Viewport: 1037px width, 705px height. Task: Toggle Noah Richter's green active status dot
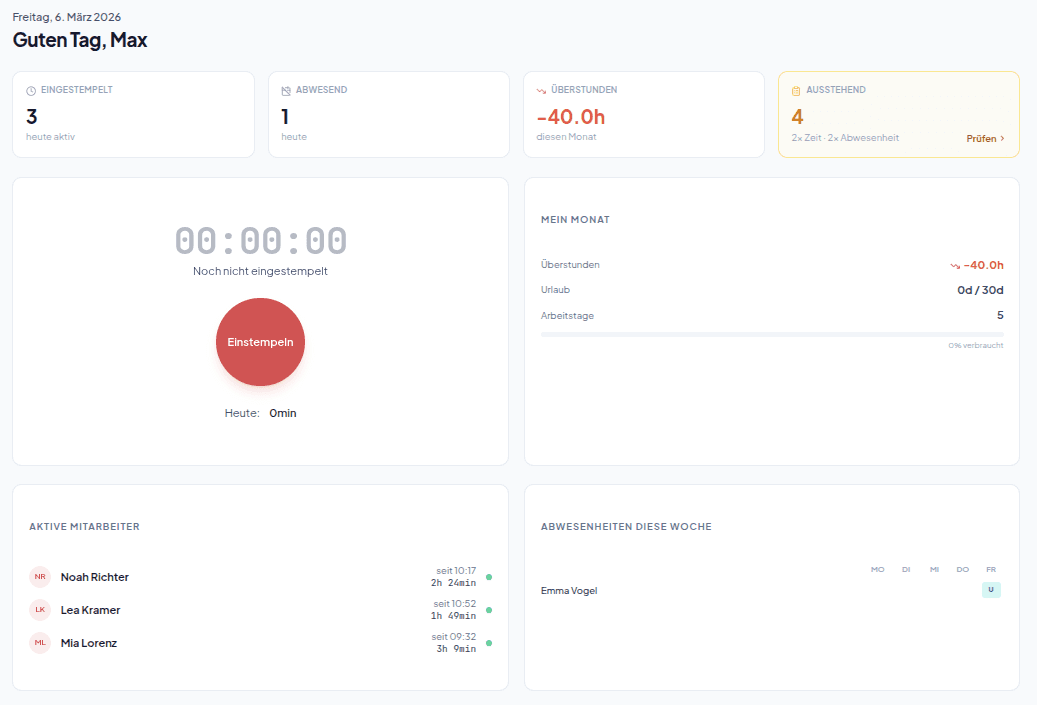click(x=487, y=577)
